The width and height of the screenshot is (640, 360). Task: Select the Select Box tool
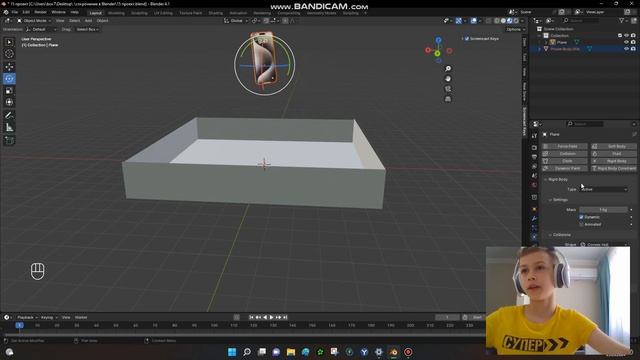tap(9, 42)
